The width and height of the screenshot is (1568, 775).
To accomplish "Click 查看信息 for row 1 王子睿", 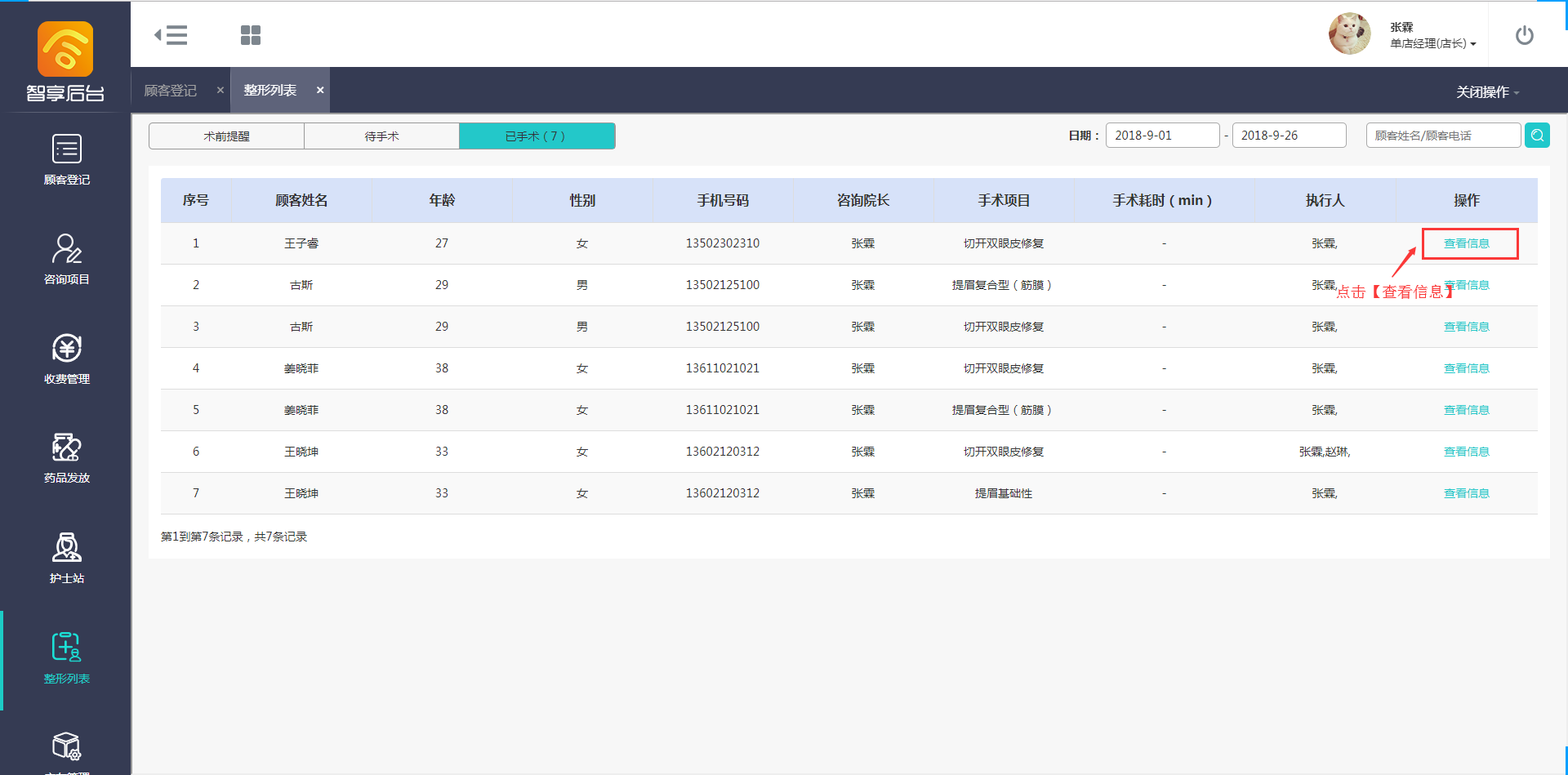I will (x=1467, y=243).
